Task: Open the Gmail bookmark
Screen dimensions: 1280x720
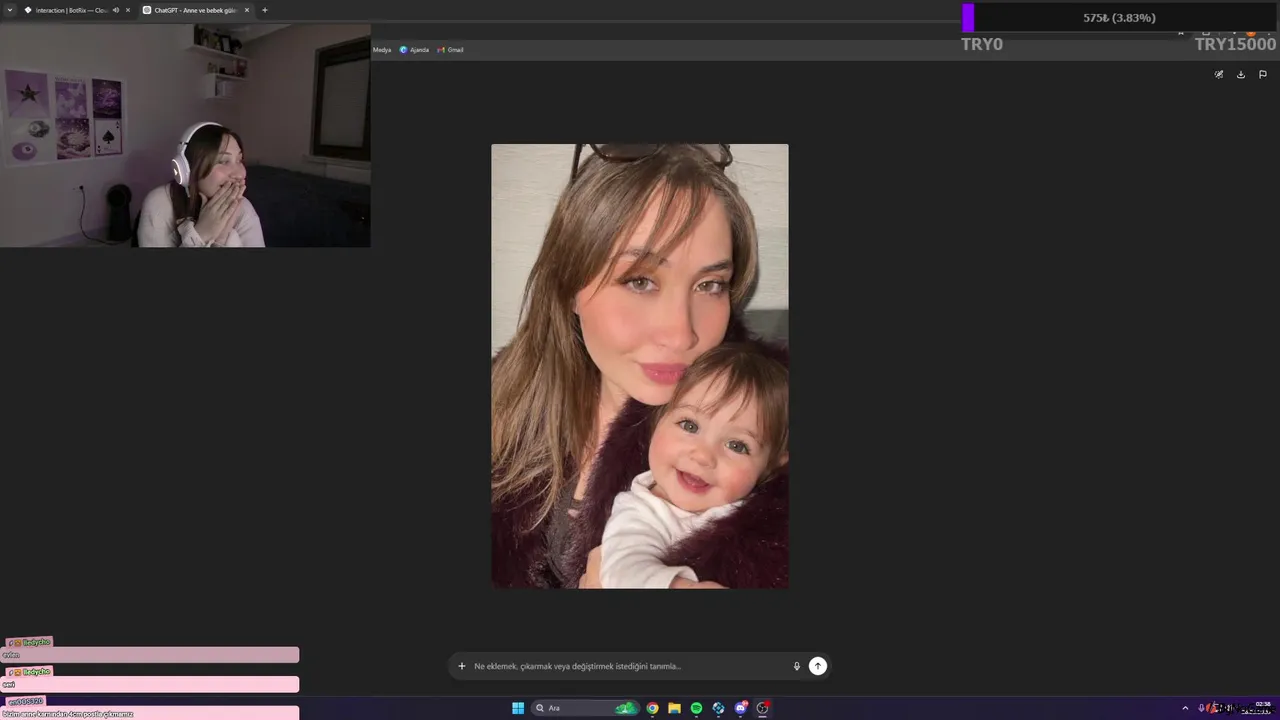Action: point(450,49)
